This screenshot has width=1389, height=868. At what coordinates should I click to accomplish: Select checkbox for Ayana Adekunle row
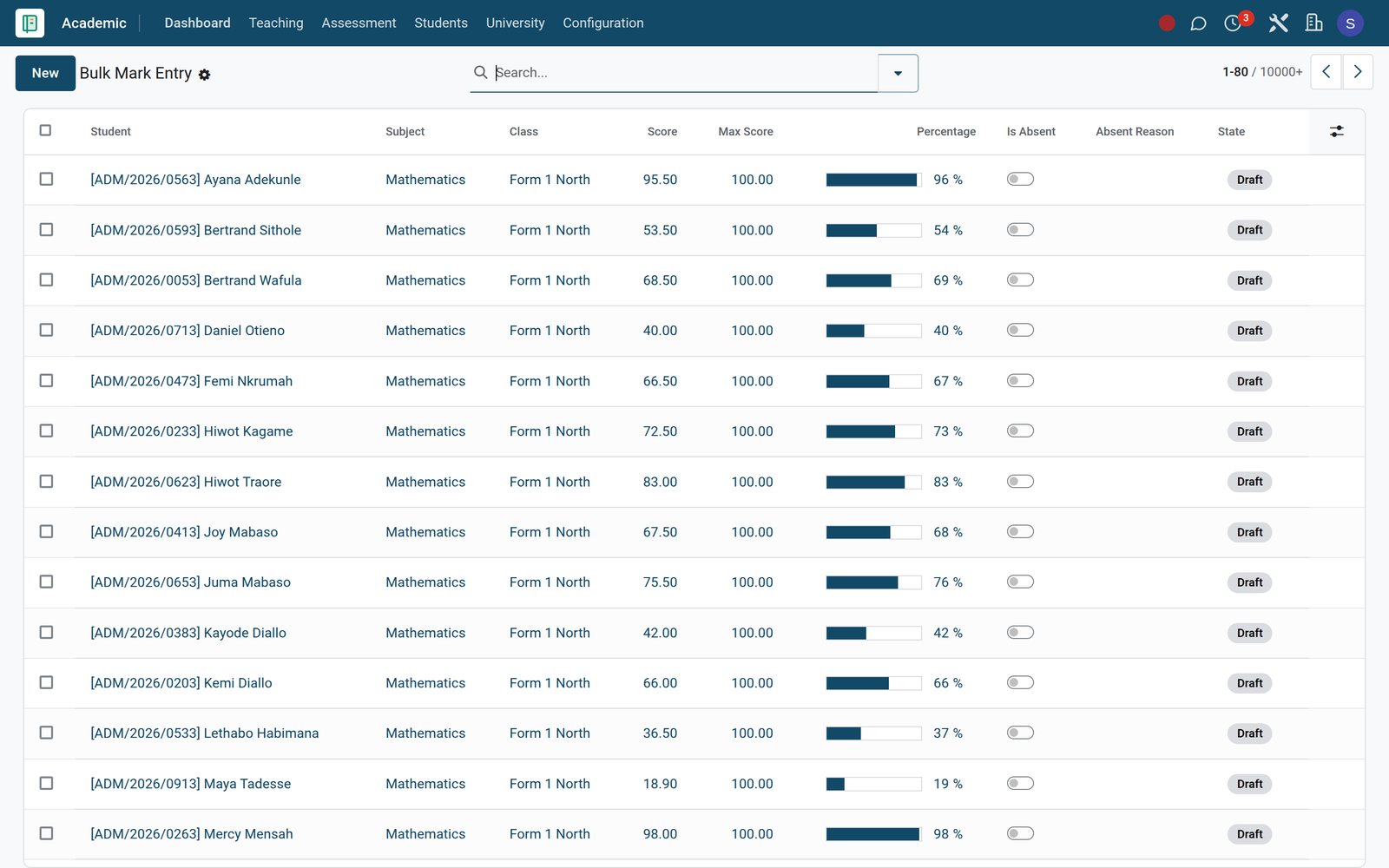tap(46, 179)
